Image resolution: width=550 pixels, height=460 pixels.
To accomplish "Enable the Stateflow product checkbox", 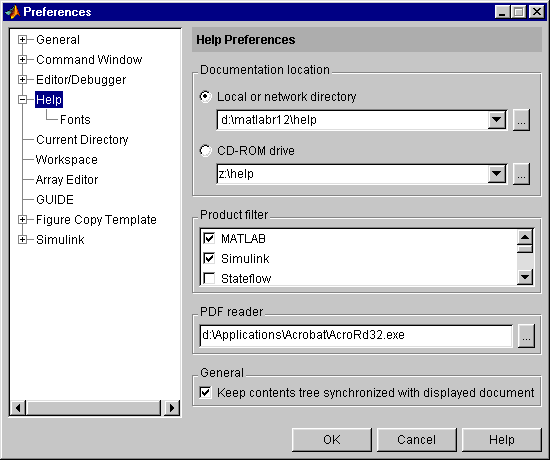I will [x=209, y=279].
